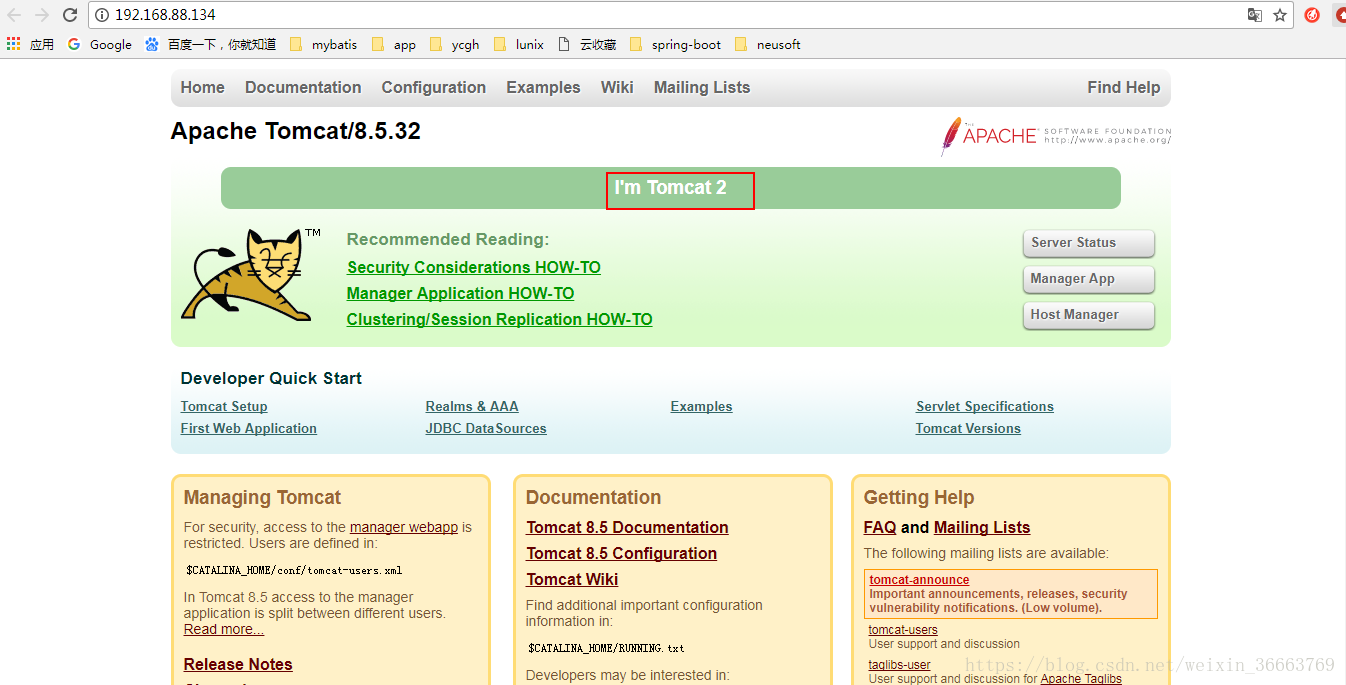Open the Mailing Lists nav item
The width and height of the screenshot is (1346, 685).
702,87
